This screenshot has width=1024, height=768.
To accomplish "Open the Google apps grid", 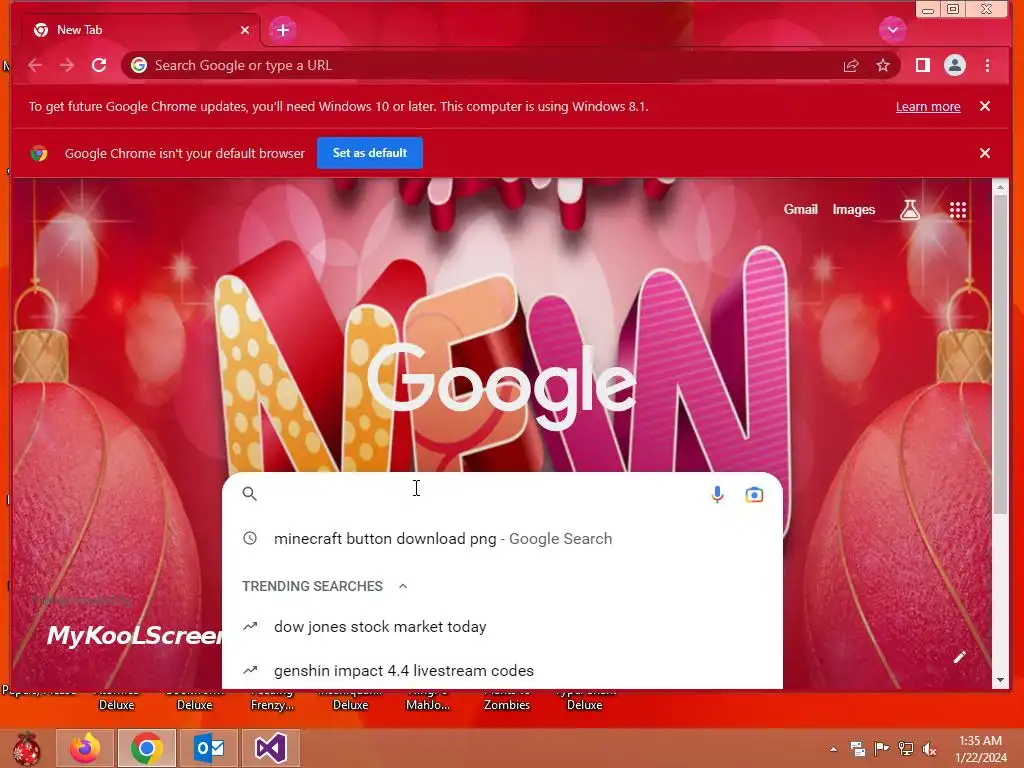I will pos(958,210).
